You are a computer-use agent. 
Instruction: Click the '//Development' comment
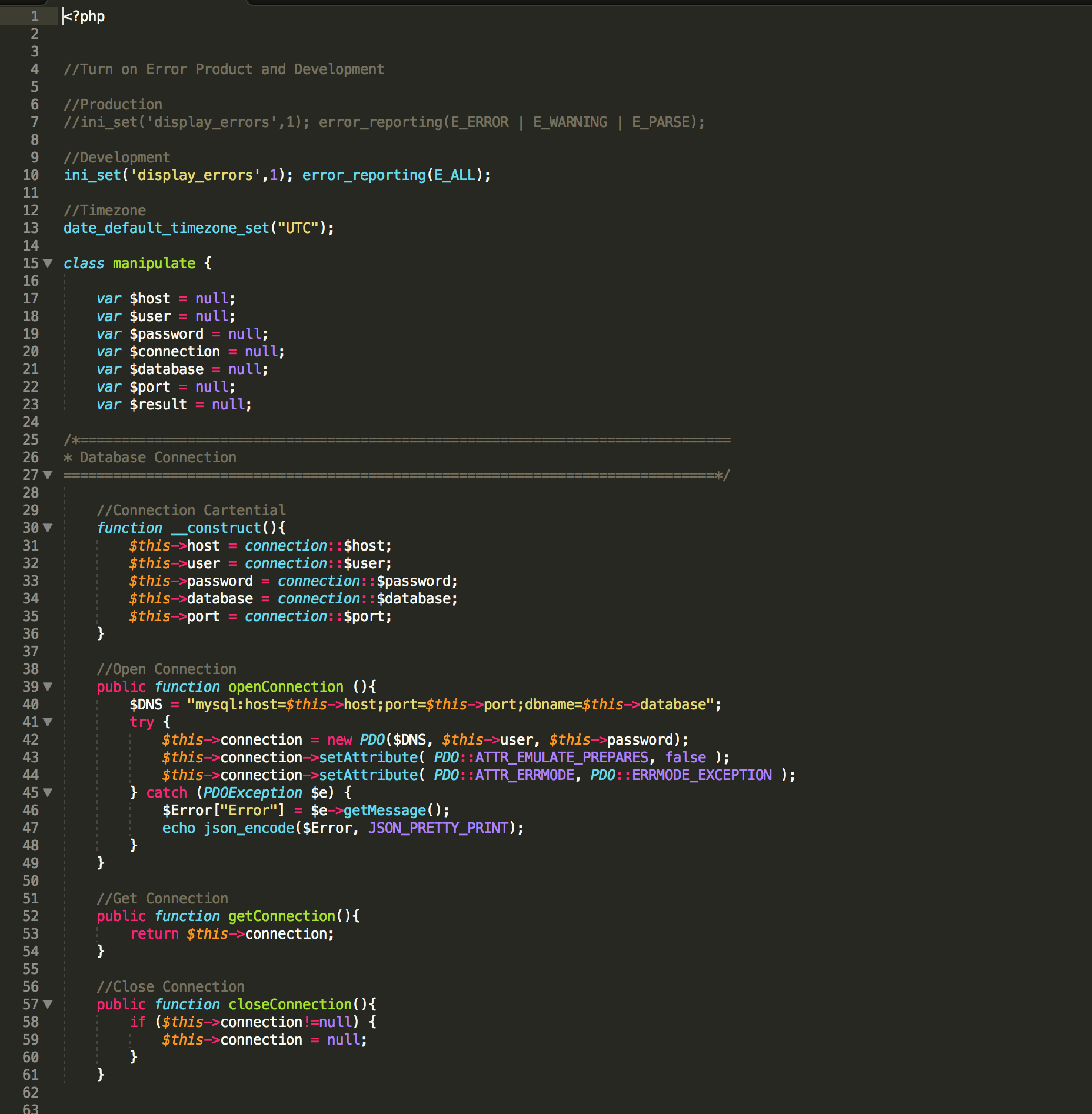[x=117, y=158]
